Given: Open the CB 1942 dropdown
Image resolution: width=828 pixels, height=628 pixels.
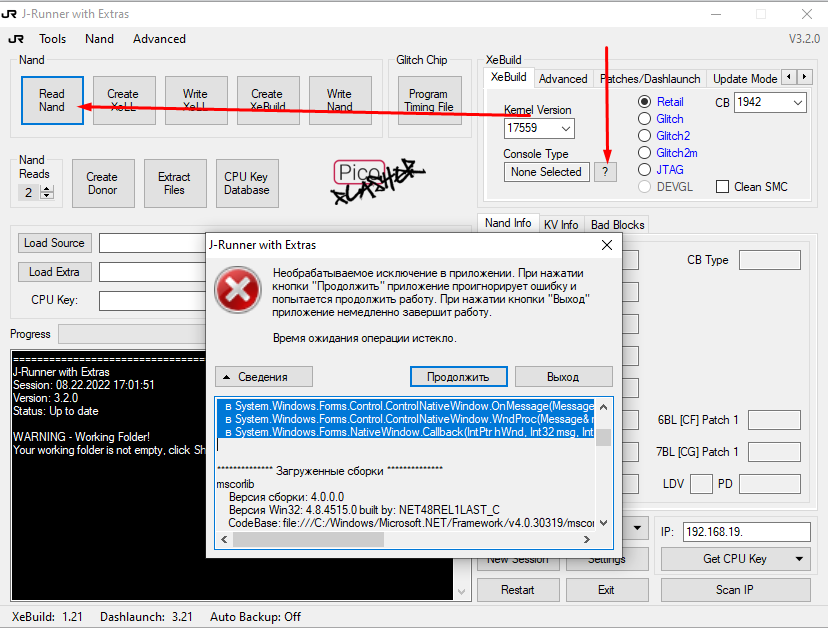Looking at the screenshot, I should click(797, 102).
